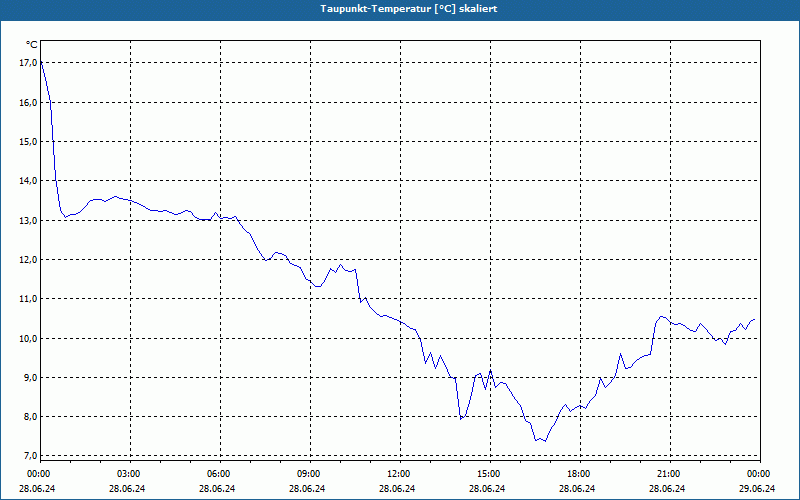Click the 18:00 time axis label
Viewport: 800px width, 500px height.
(x=580, y=474)
